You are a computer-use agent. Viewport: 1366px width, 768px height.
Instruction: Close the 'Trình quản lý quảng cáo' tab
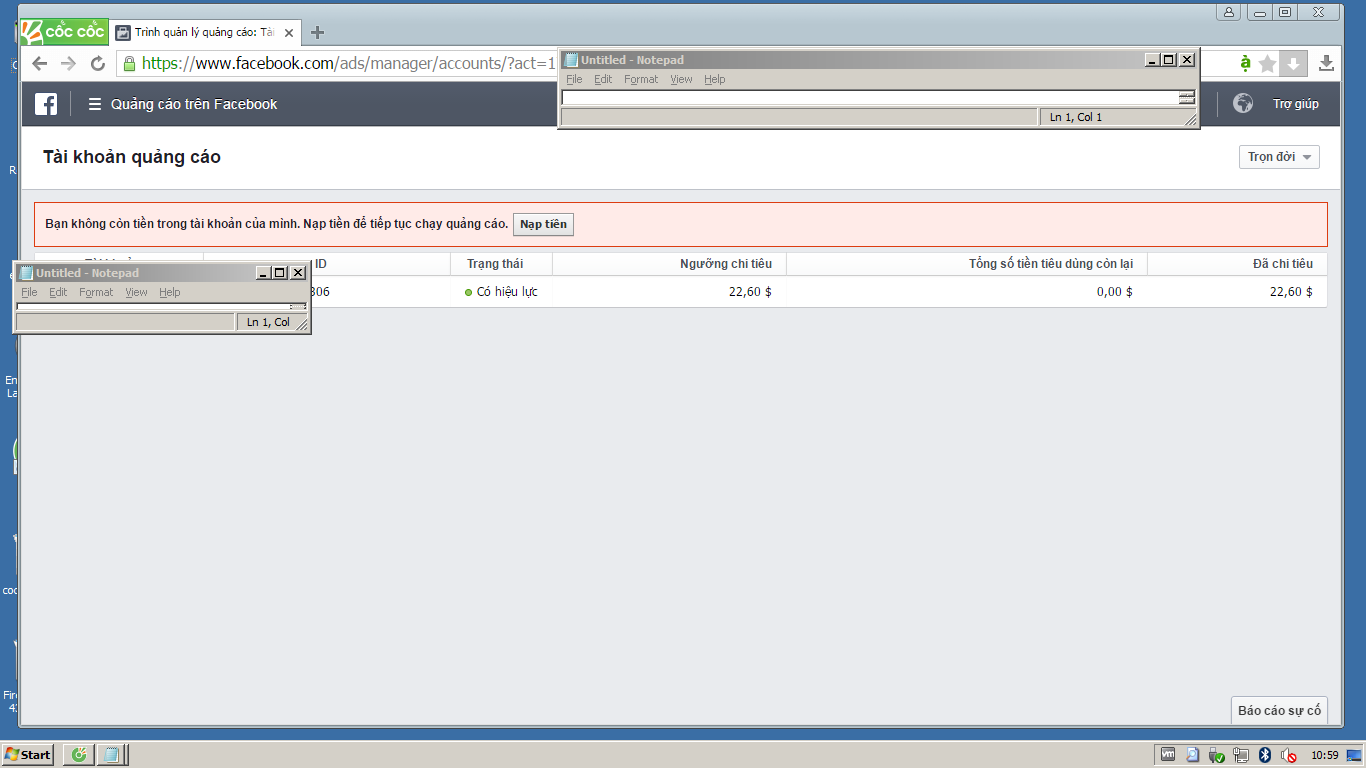coord(289,32)
